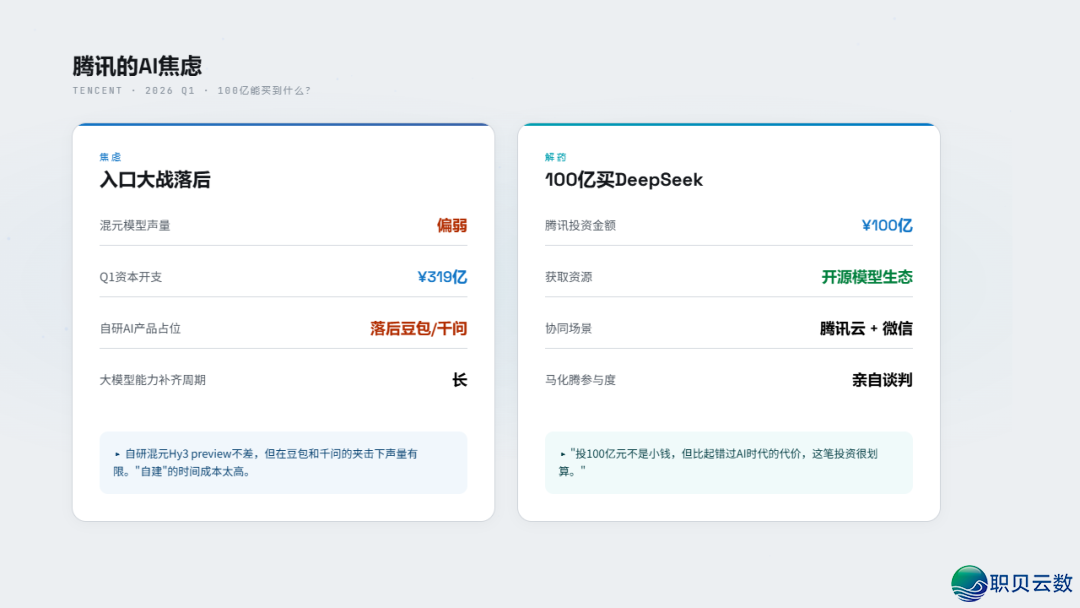The height and width of the screenshot is (608, 1080).
Task: Click the small "解药" tag label
Action: (x=556, y=157)
